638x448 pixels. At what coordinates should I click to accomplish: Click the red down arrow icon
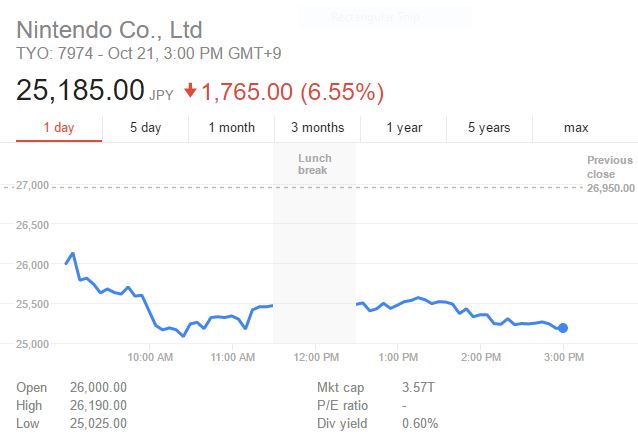point(190,92)
